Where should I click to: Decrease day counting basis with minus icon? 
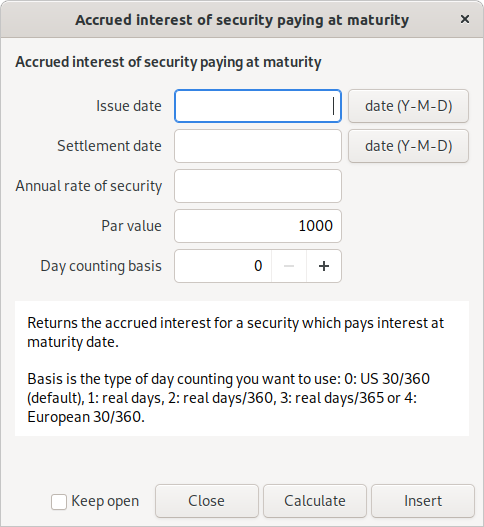pyautogui.click(x=289, y=266)
